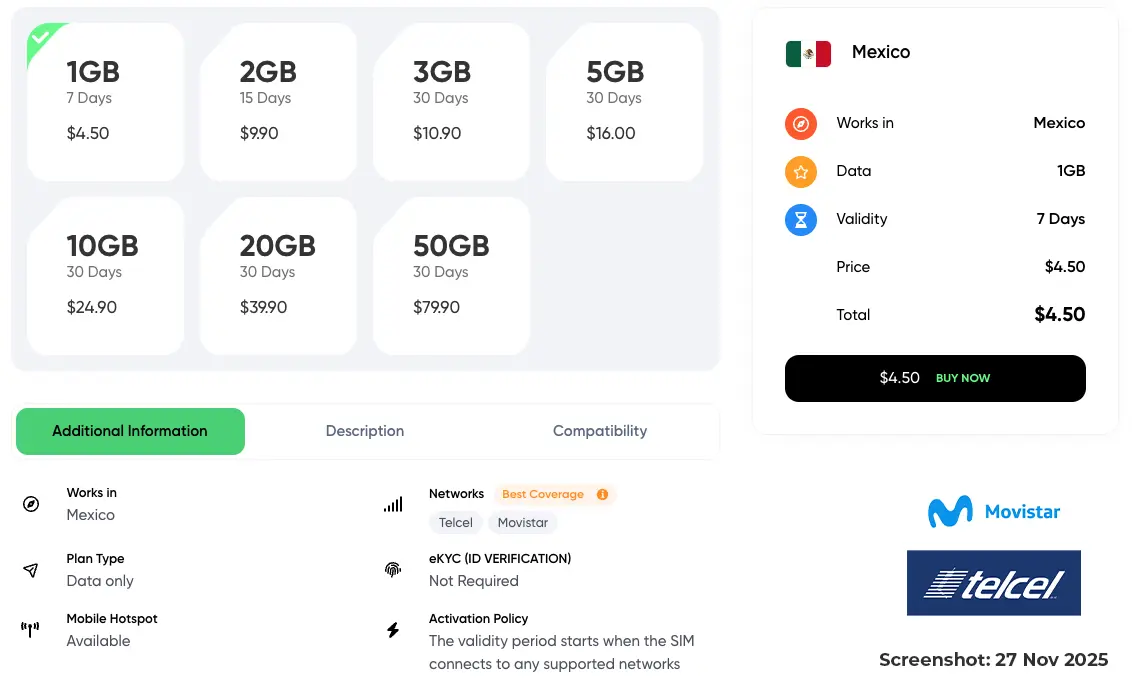This screenshot has height=689, width=1140.
Task: Click the Telcel network tag
Action: [x=456, y=523]
